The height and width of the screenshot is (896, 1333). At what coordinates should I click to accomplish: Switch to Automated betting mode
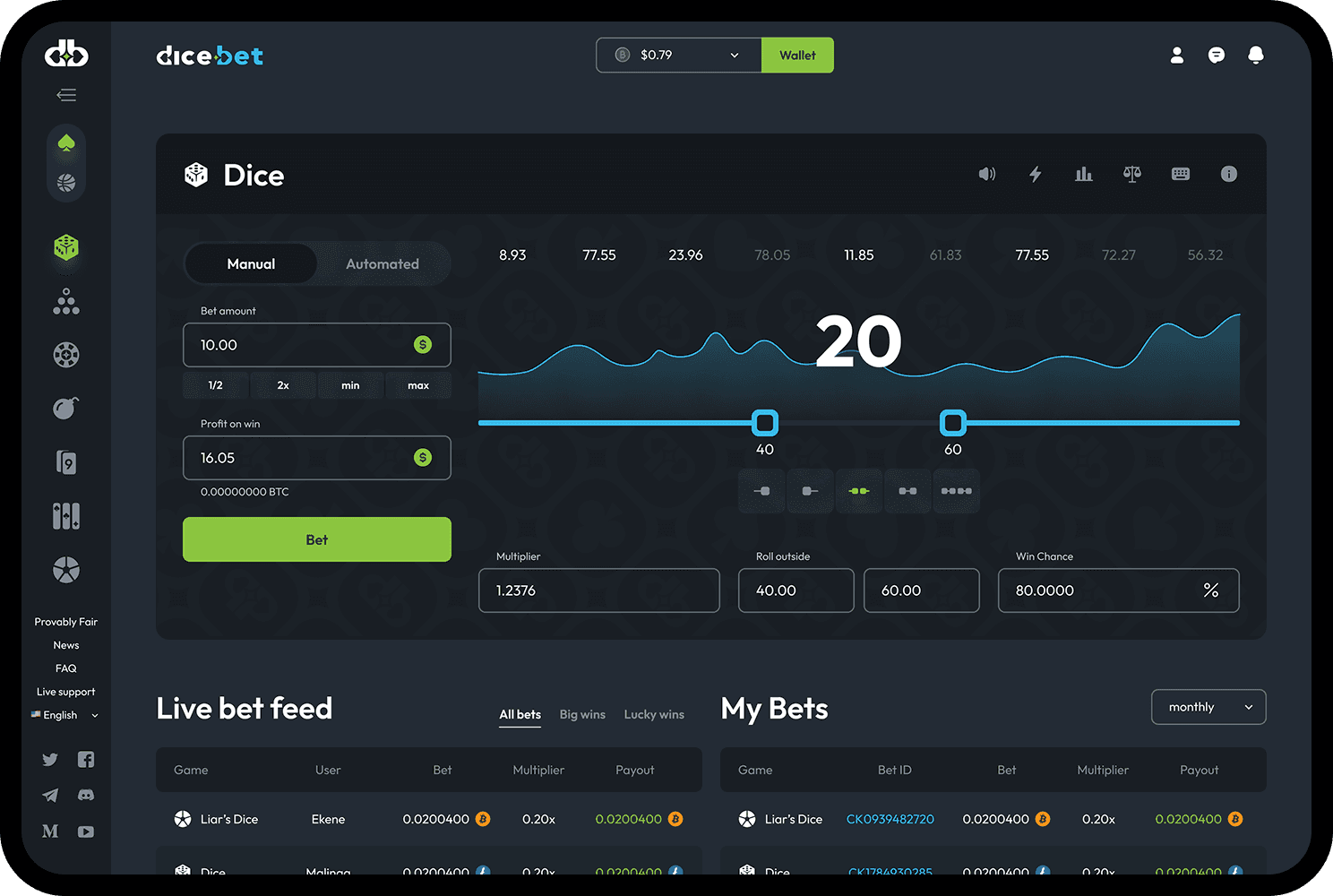point(383,263)
